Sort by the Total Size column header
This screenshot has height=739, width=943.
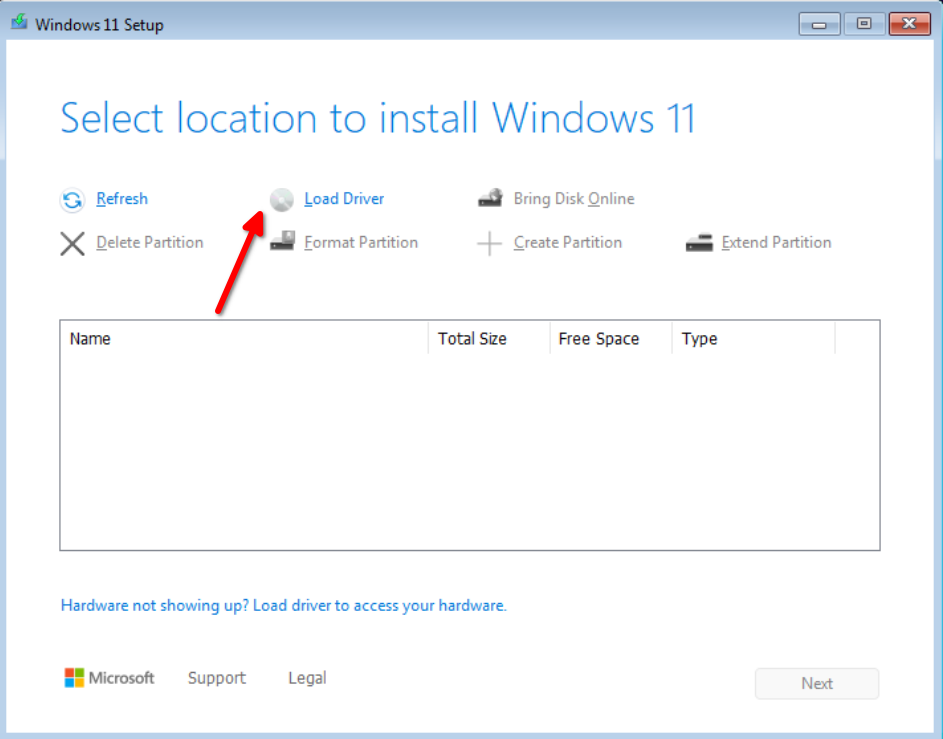point(490,339)
